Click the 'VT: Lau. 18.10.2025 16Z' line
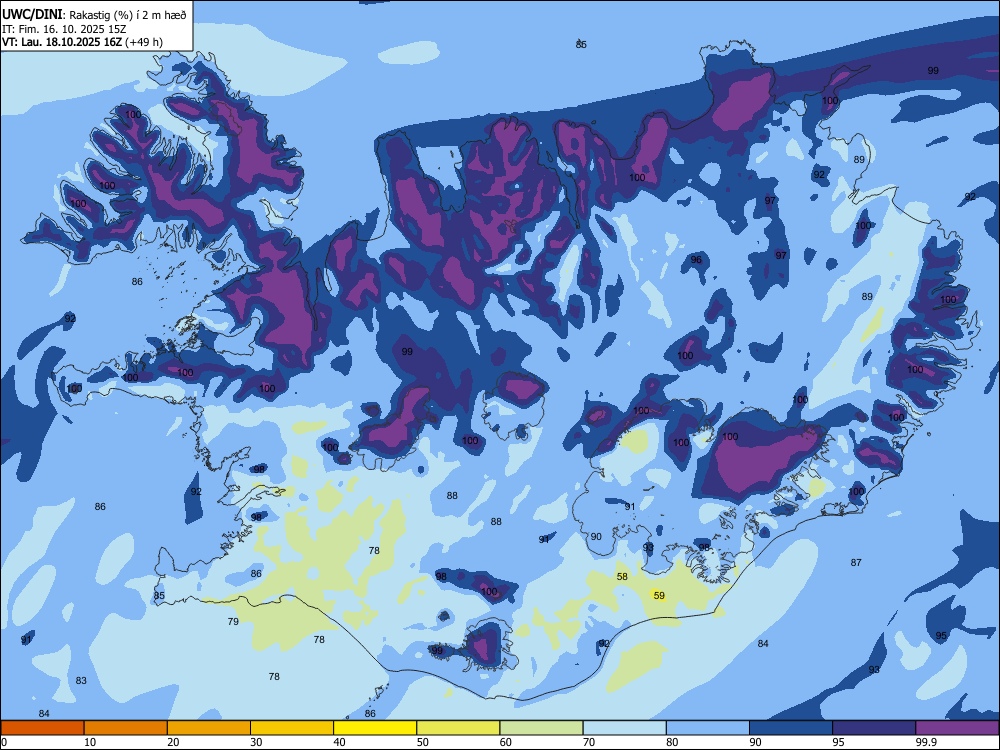The height and width of the screenshot is (750, 1000). coord(62,42)
